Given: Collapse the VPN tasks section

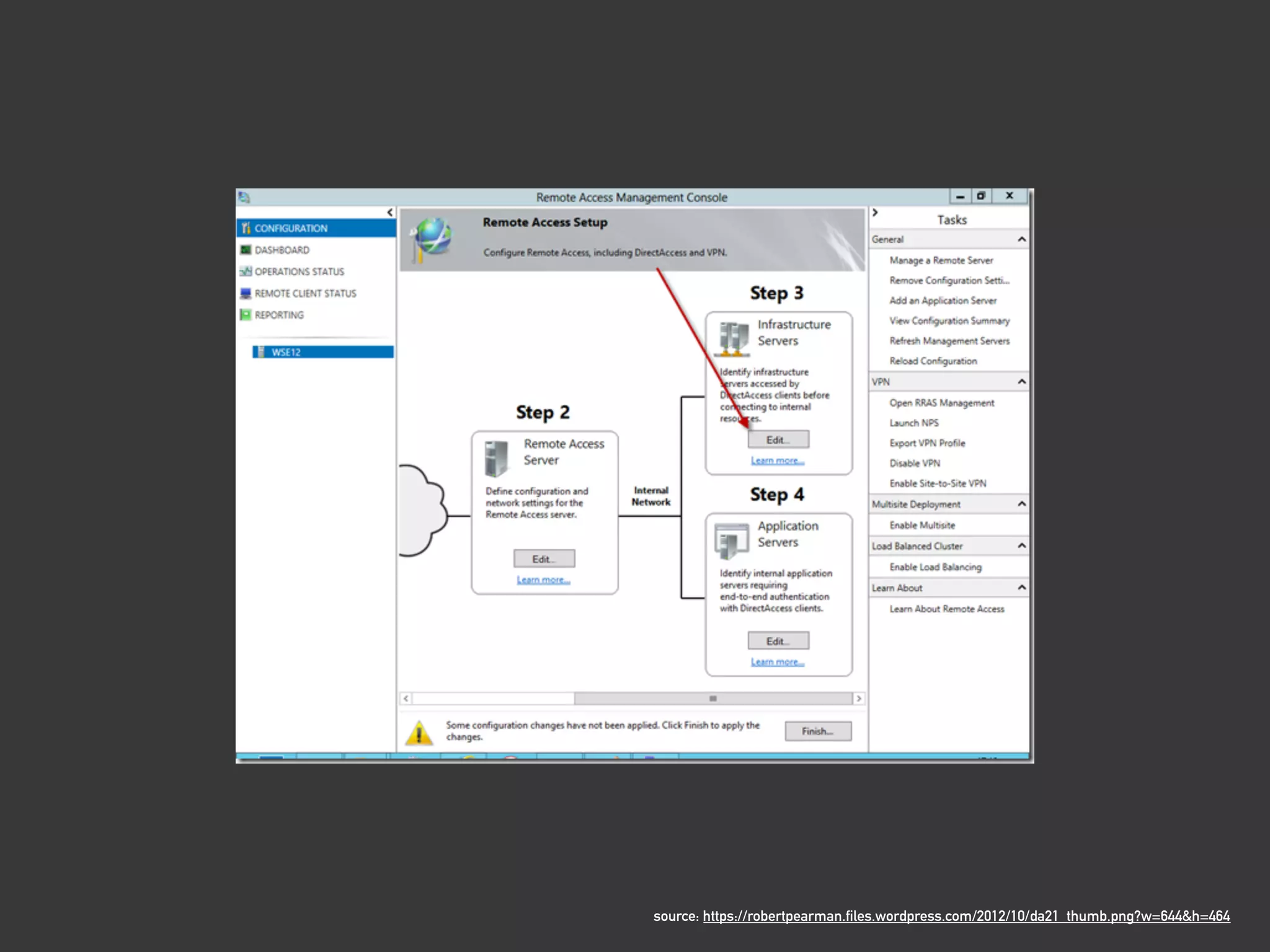Looking at the screenshot, I should [1021, 382].
